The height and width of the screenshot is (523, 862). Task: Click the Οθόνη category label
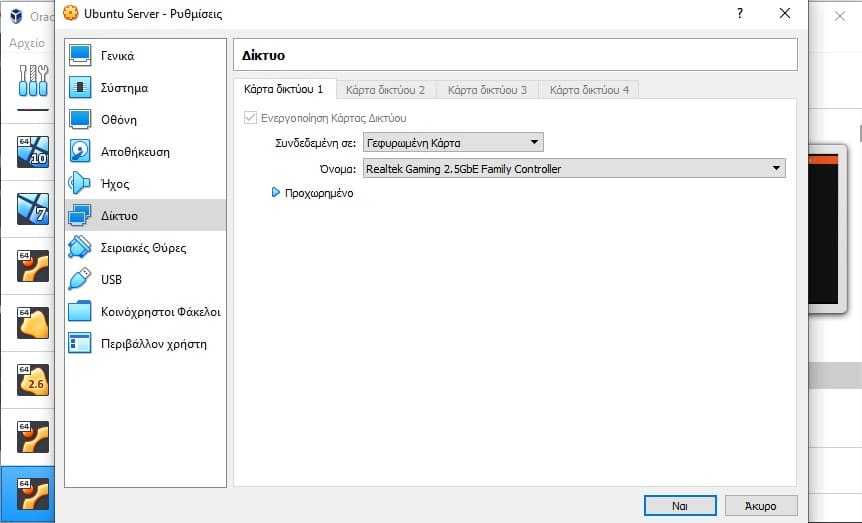[x=119, y=120]
